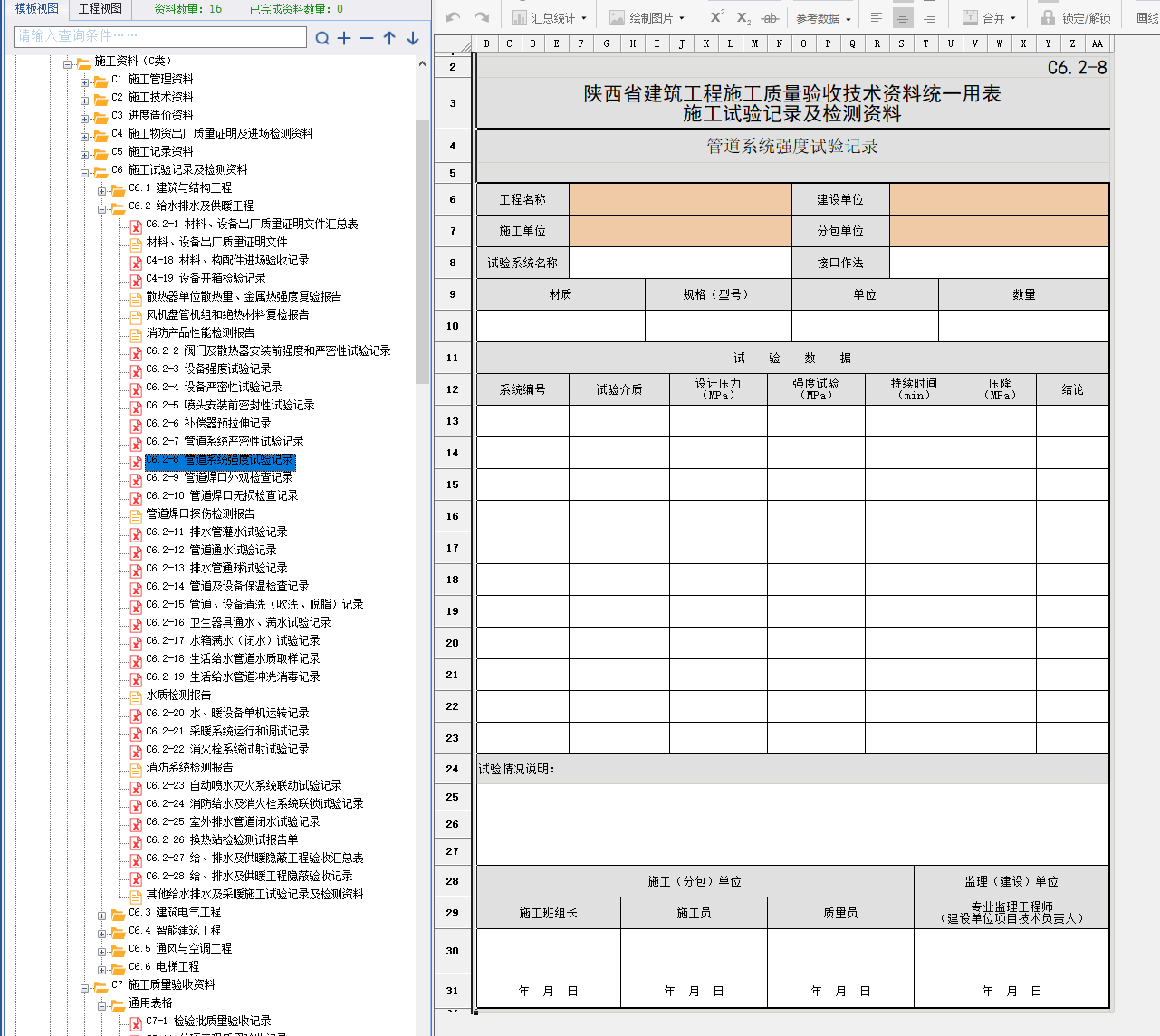Select column header AA
The width and height of the screenshot is (1160, 1036).
1097,43
